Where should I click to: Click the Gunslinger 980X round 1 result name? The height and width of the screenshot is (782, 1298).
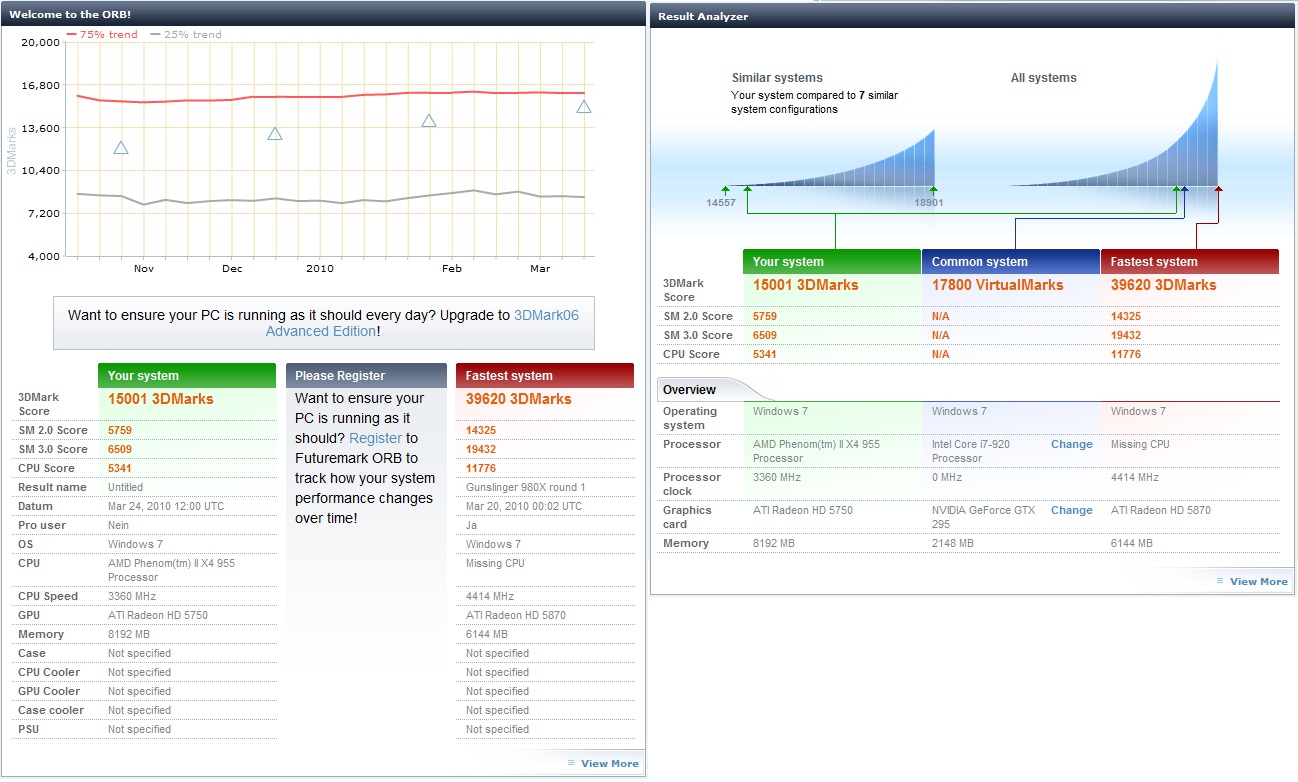(526, 487)
